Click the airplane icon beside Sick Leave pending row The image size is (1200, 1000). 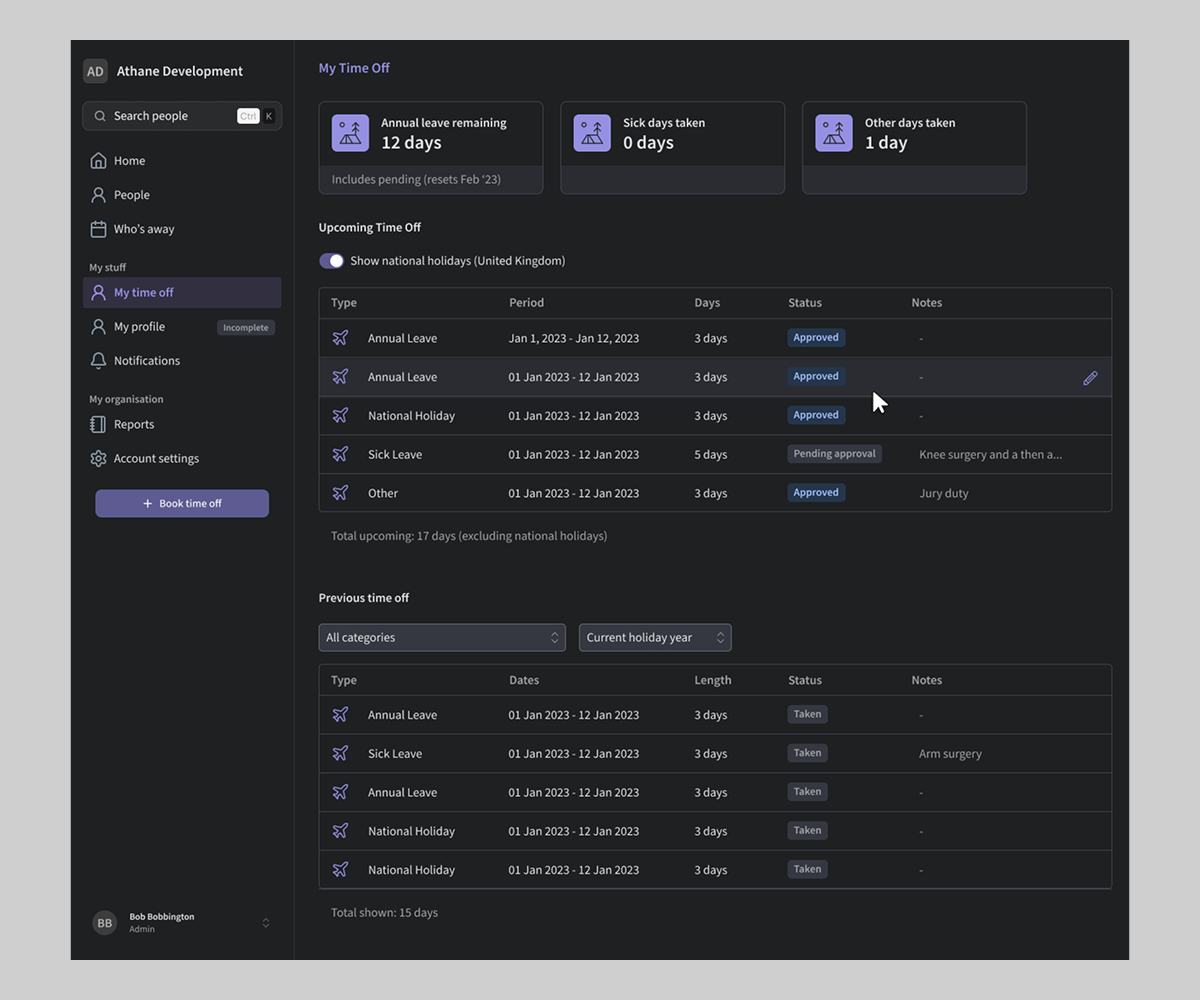click(340, 455)
